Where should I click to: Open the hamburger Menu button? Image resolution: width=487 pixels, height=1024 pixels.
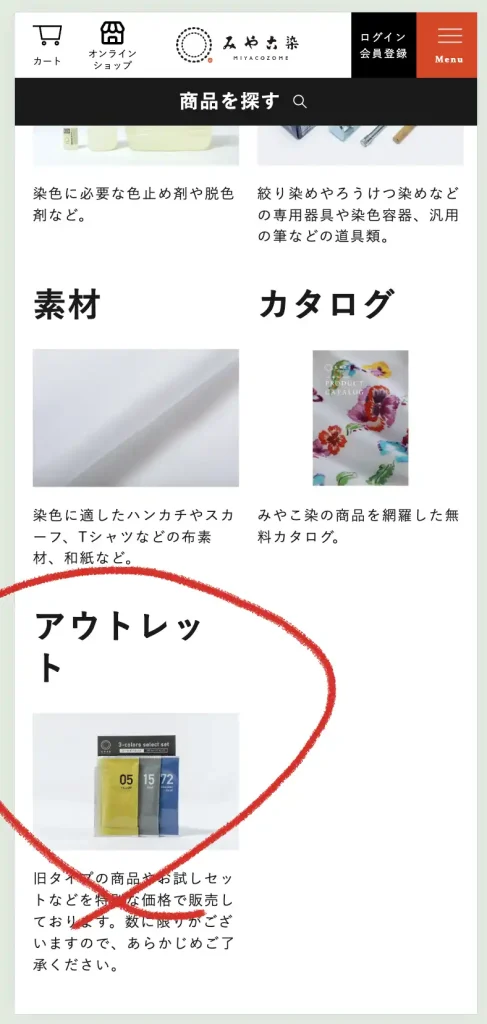(449, 45)
